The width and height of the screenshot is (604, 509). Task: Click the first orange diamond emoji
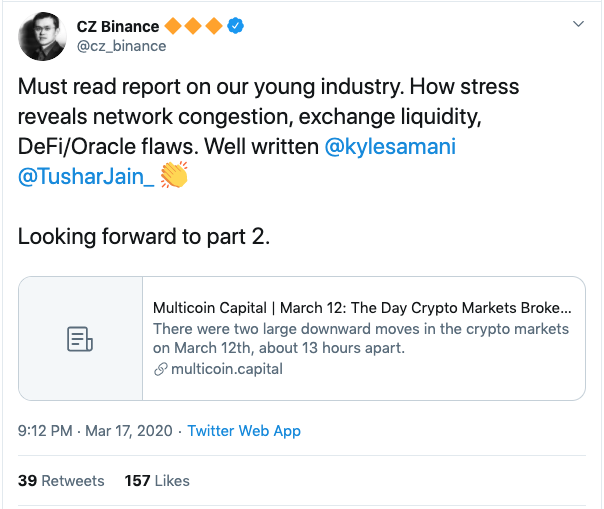[x=173, y=26]
